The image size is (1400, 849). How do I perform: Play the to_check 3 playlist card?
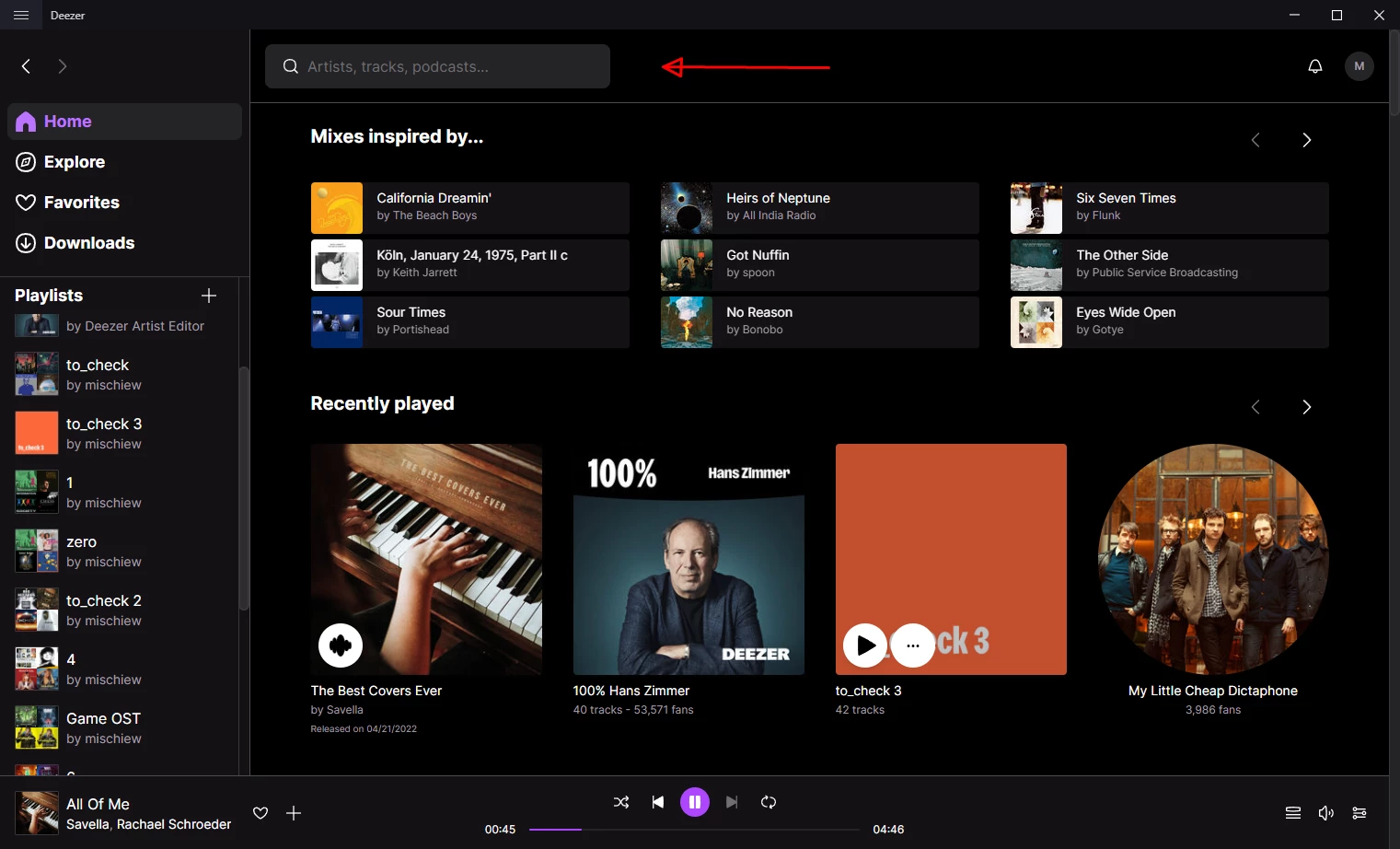865,645
